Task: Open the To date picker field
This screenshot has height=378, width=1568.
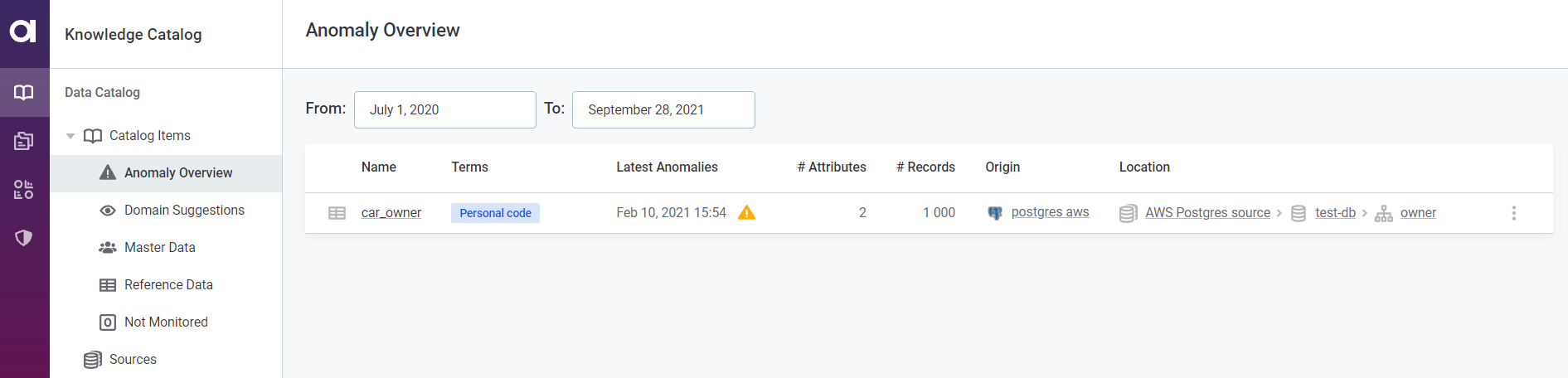Action: click(663, 109)
